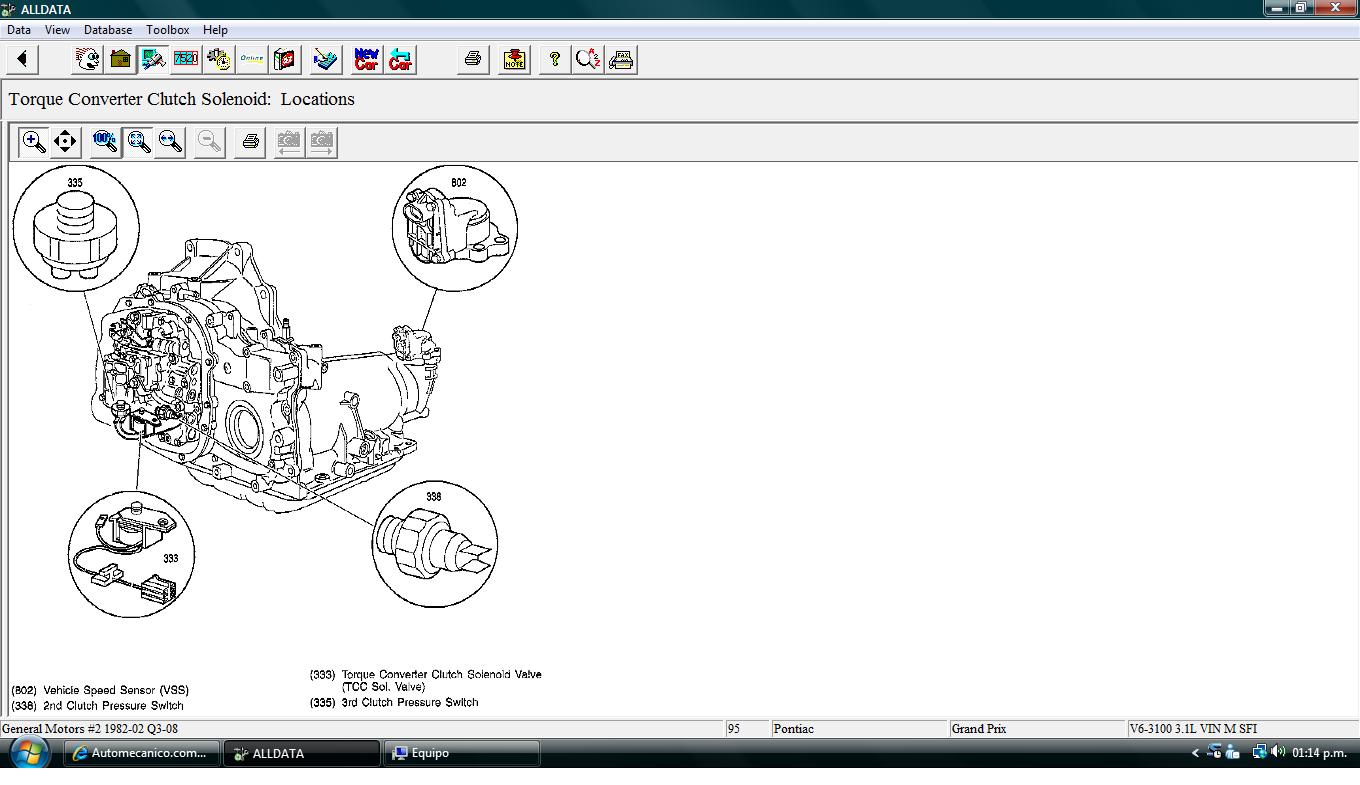Click the Pontiac status bar field
This screenshot has width=1360, height=785.
tap(859, 729)
